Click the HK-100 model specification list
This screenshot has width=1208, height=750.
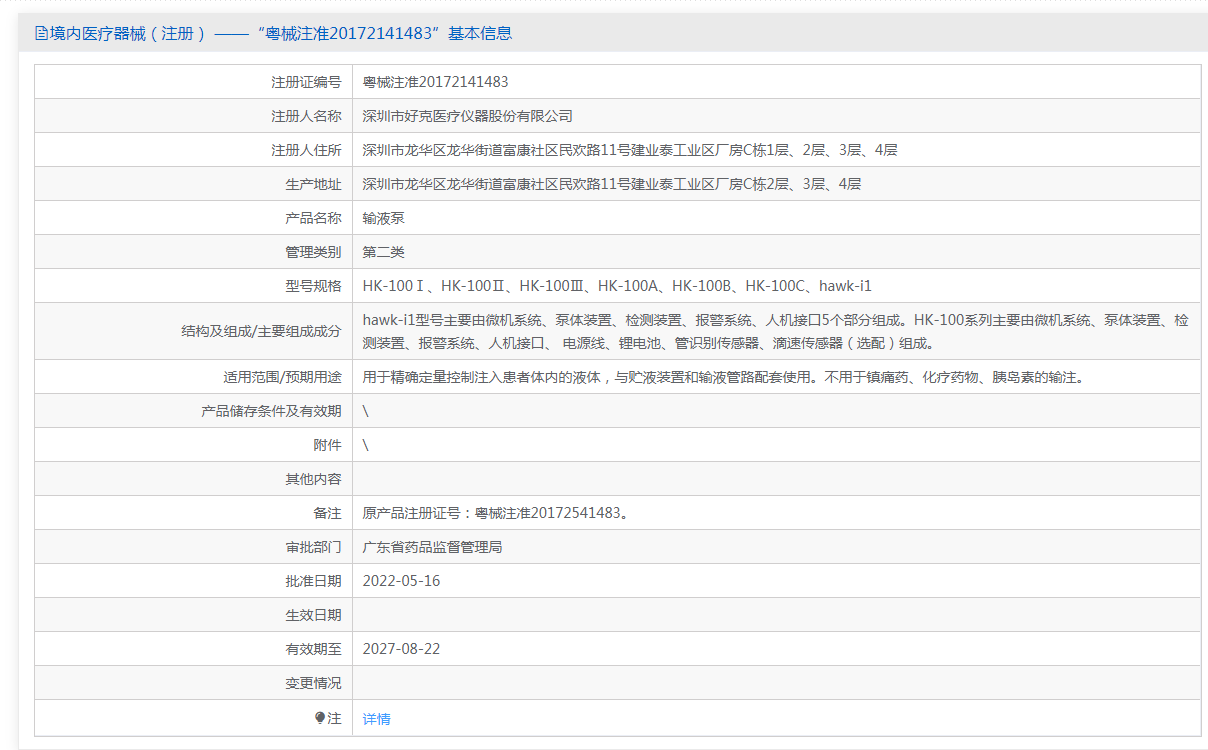pos(617,286)
